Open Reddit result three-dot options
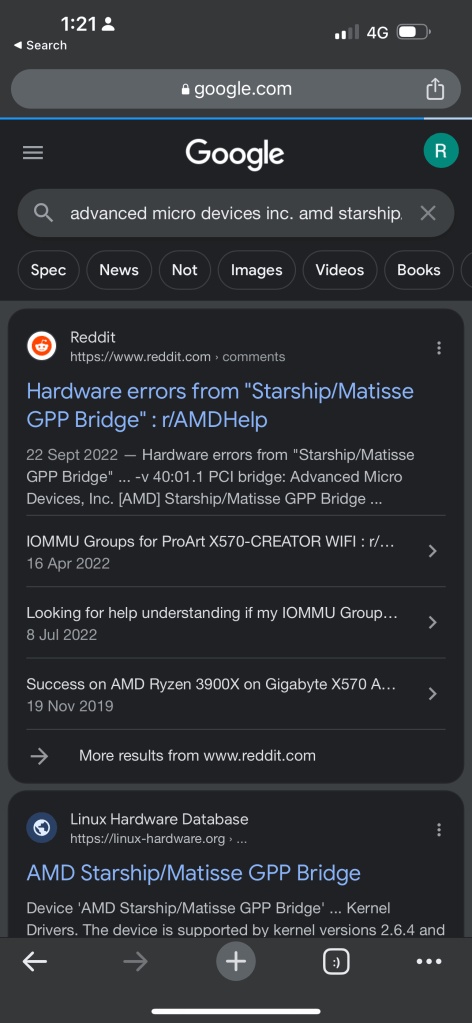472x1023 pixels. [x=439, y=348]
